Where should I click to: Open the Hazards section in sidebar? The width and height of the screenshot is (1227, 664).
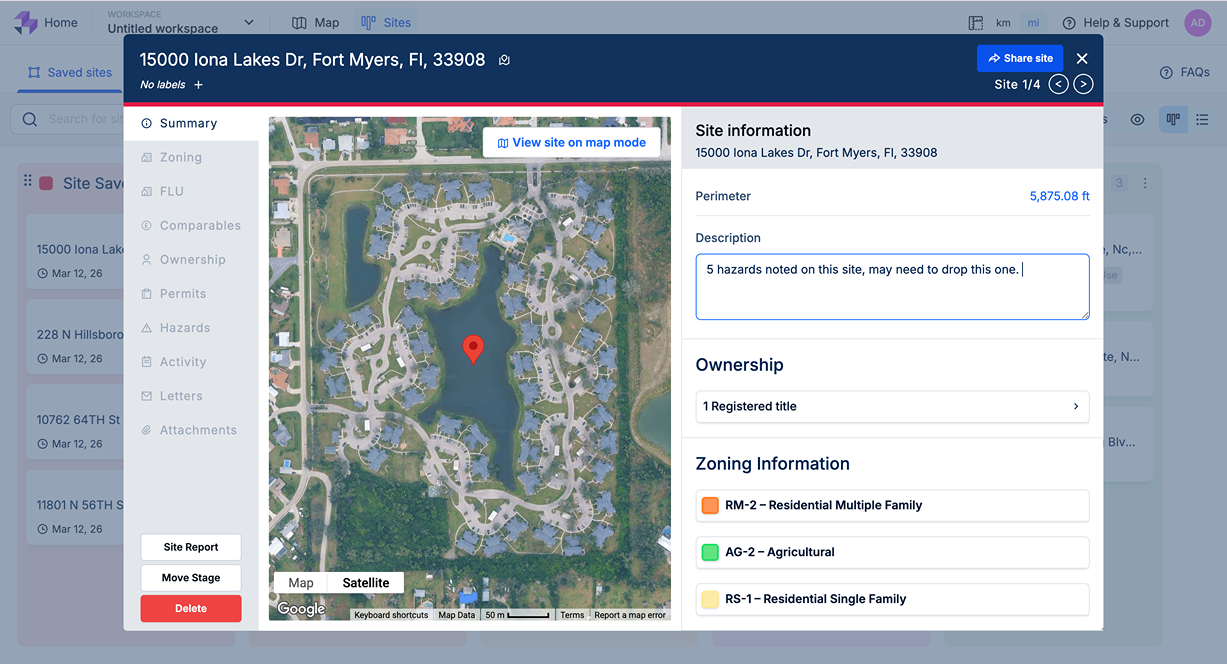[184, 328]
